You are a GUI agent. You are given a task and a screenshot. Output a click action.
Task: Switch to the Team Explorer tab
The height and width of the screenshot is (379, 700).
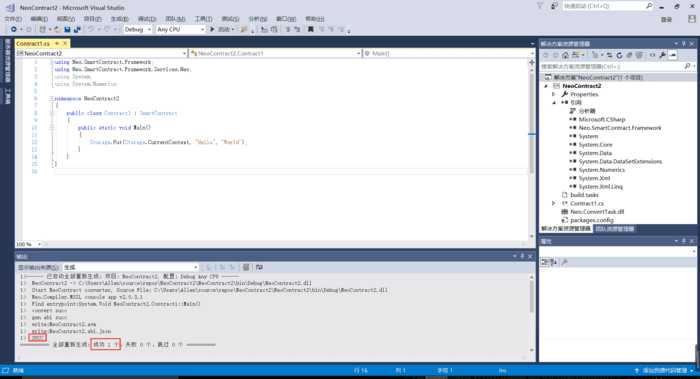click(x=615, y=229)
